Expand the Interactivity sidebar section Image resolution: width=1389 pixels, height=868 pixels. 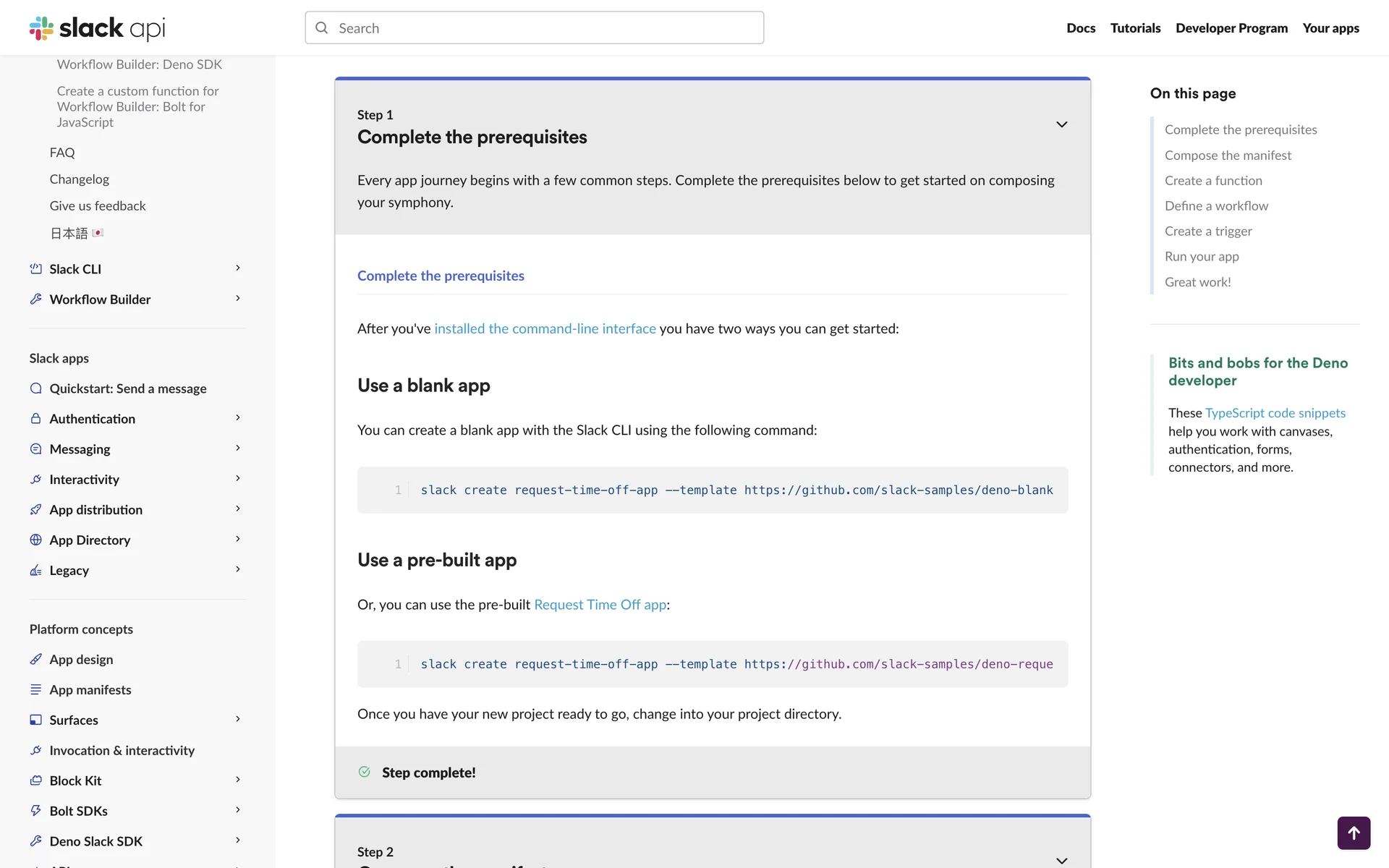pos(238,479)
